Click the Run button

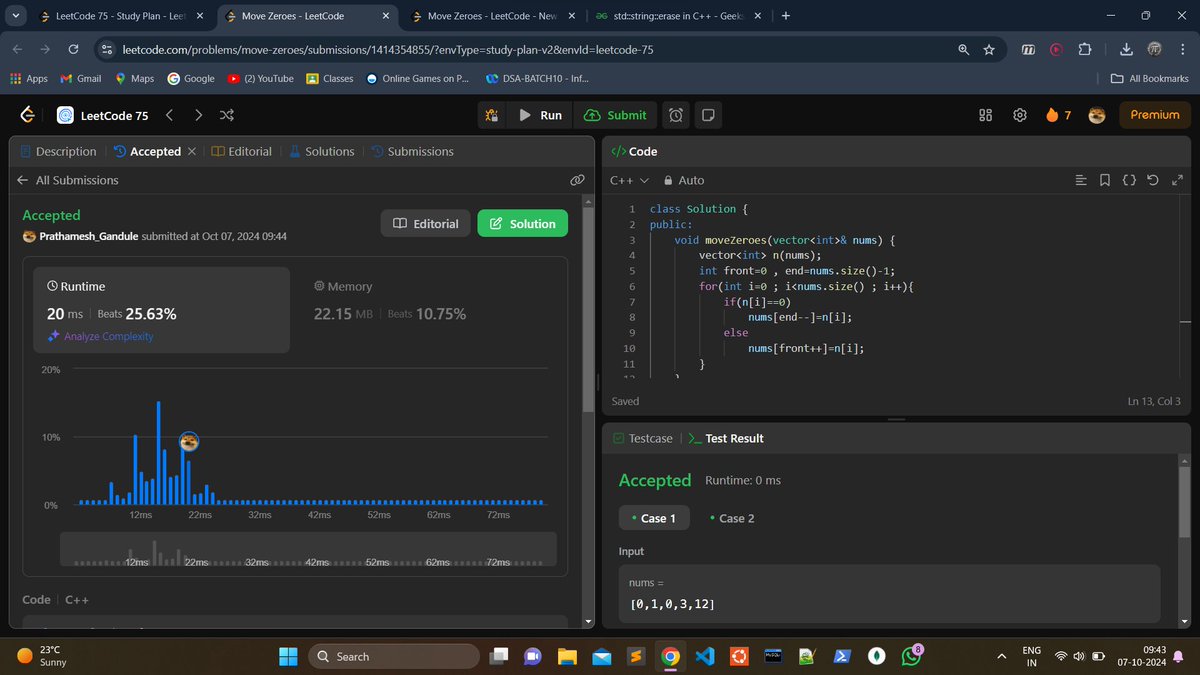(540, 115)
